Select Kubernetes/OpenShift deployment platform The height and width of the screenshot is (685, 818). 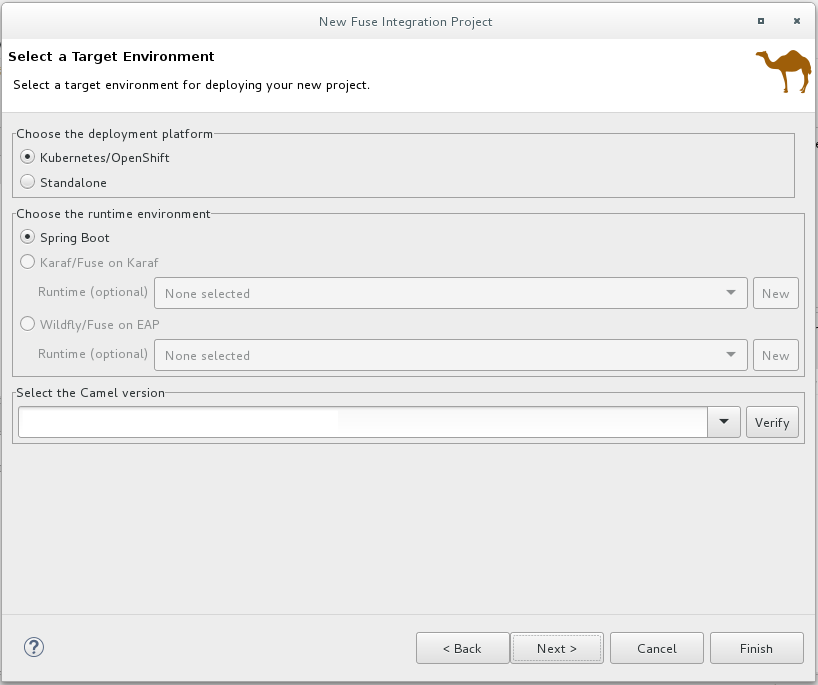pos(28,157)
